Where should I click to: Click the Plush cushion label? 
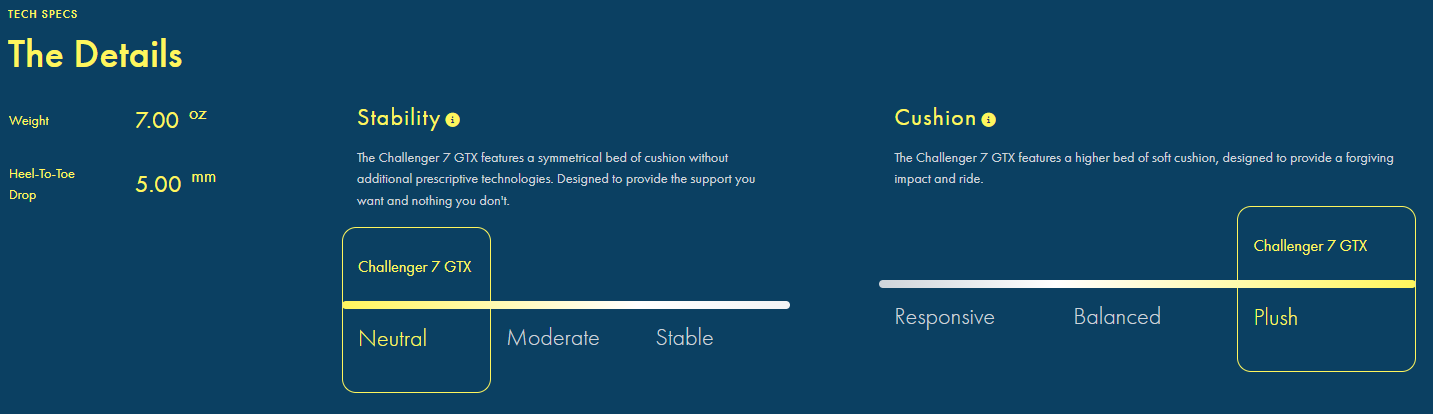coord(1276,317)
